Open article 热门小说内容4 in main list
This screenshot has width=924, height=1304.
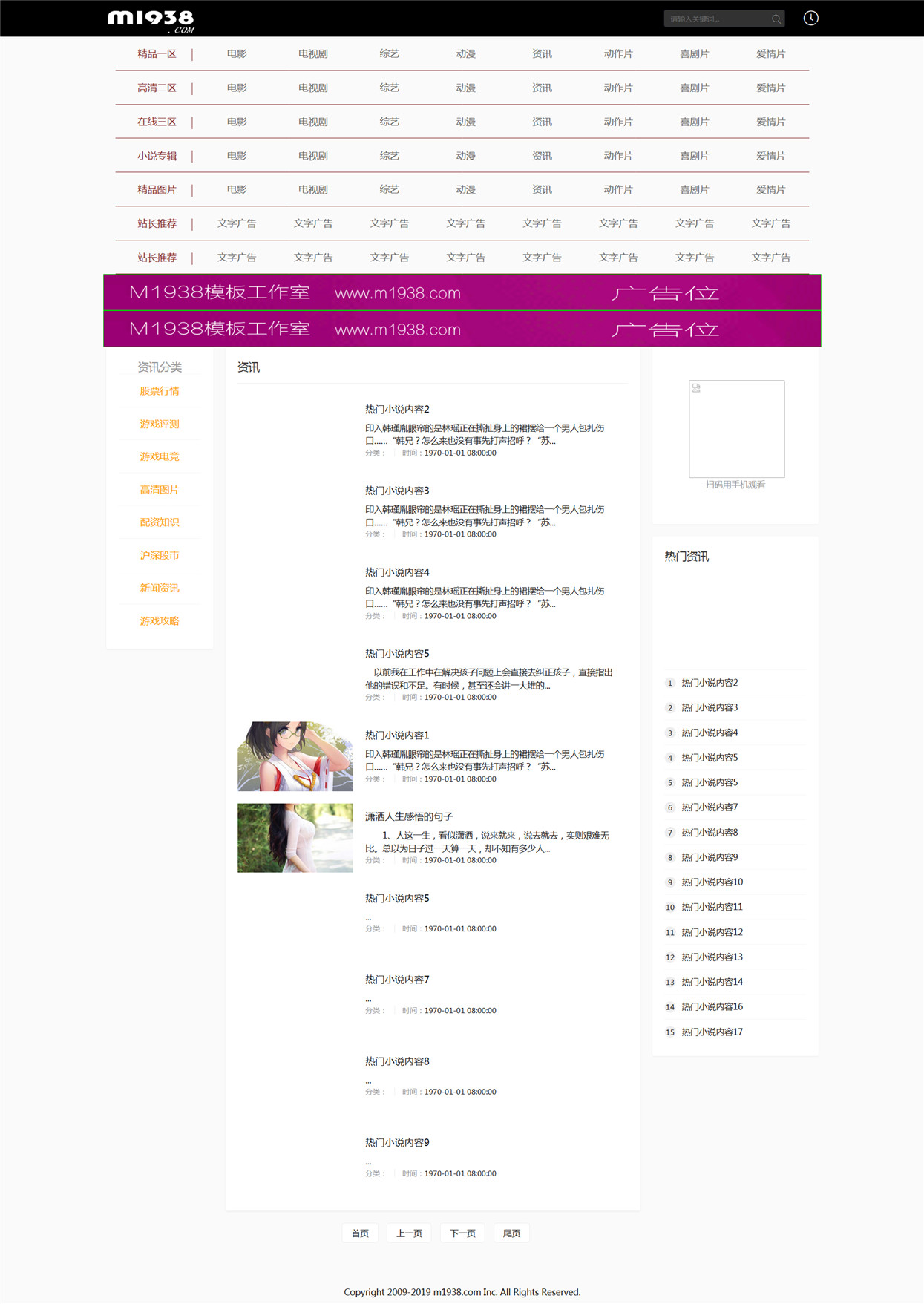click(x=397, y=572)
